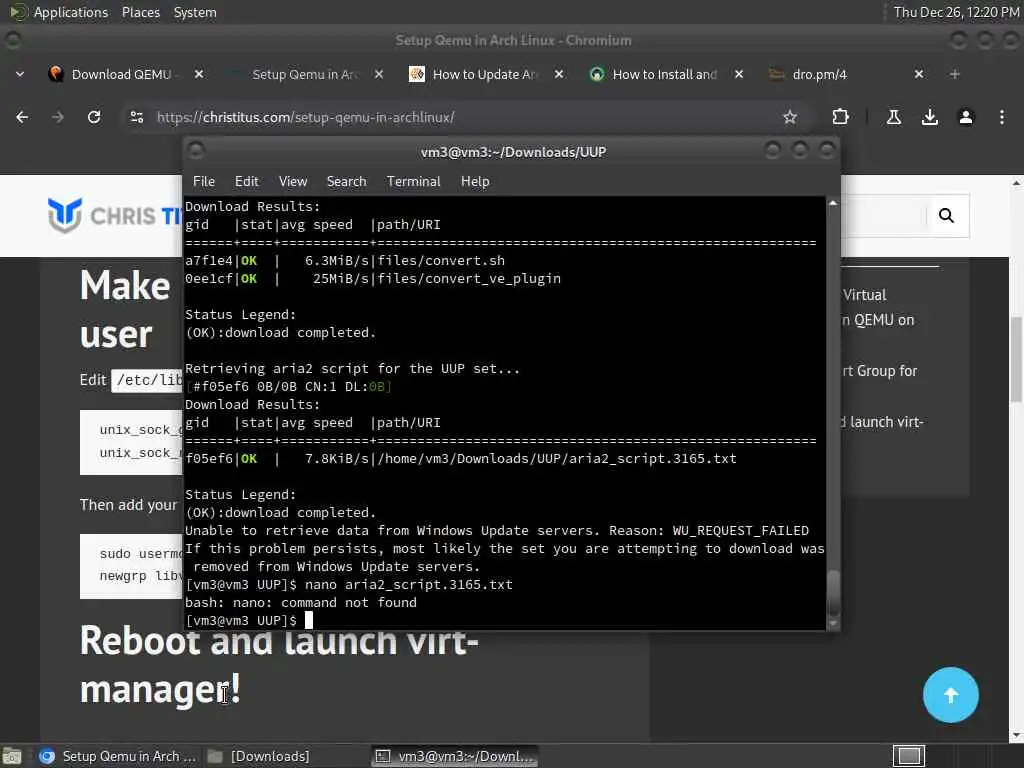
Task: Click 'bash: nano: command not found' line
Action: pyautogui.click(x=300, y=603)
